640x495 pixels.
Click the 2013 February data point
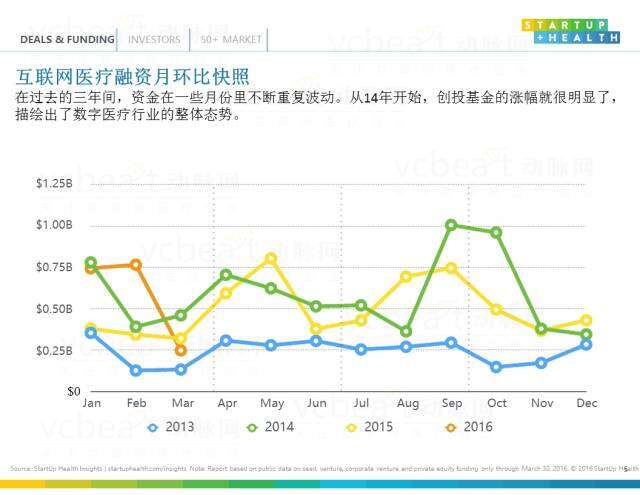point(136,370)
